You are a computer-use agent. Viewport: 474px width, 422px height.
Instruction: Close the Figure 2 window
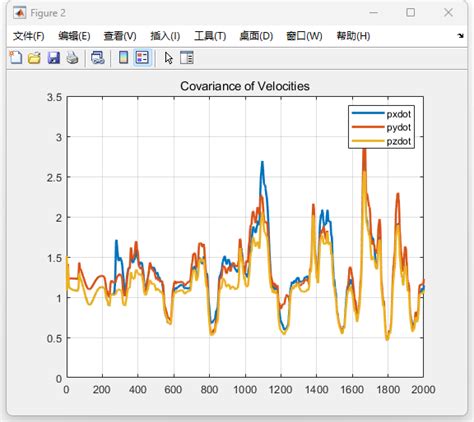(x=448, y=13)
